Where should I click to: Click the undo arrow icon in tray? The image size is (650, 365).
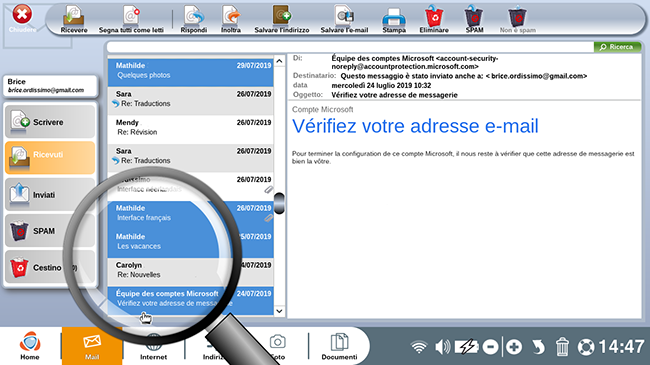(538, 347)
